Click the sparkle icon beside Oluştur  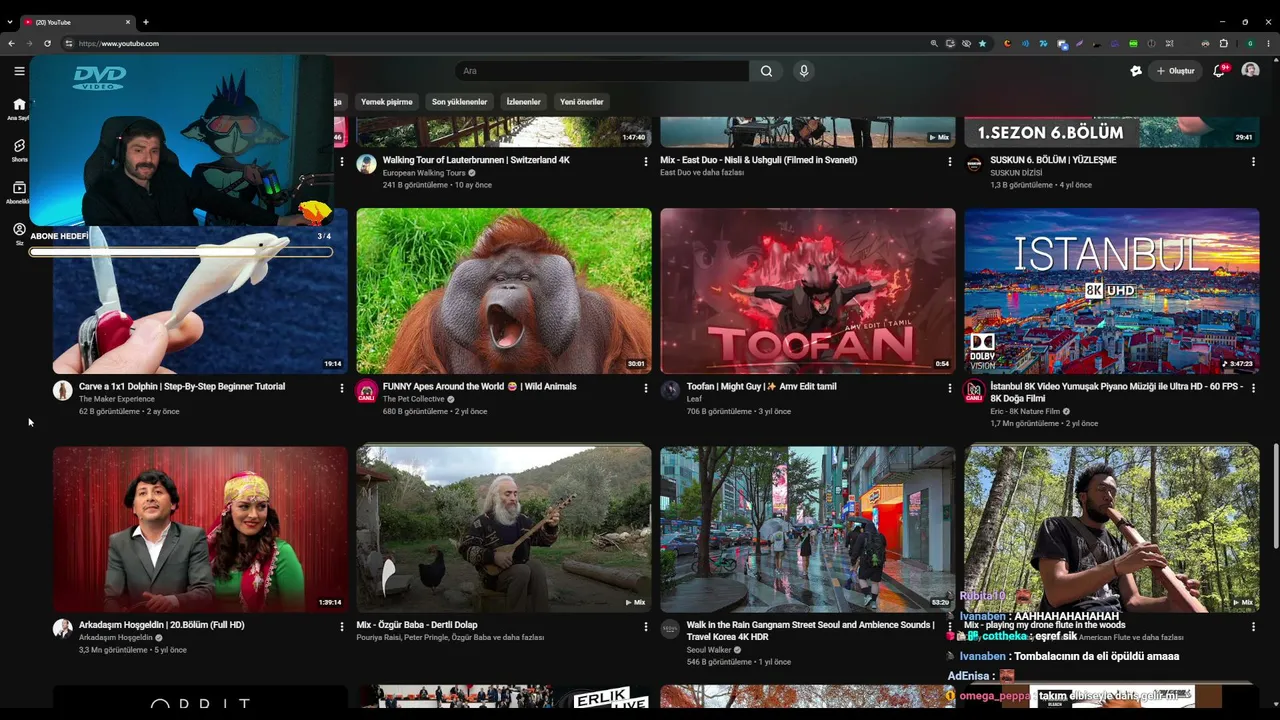(x=1136, y=71)
